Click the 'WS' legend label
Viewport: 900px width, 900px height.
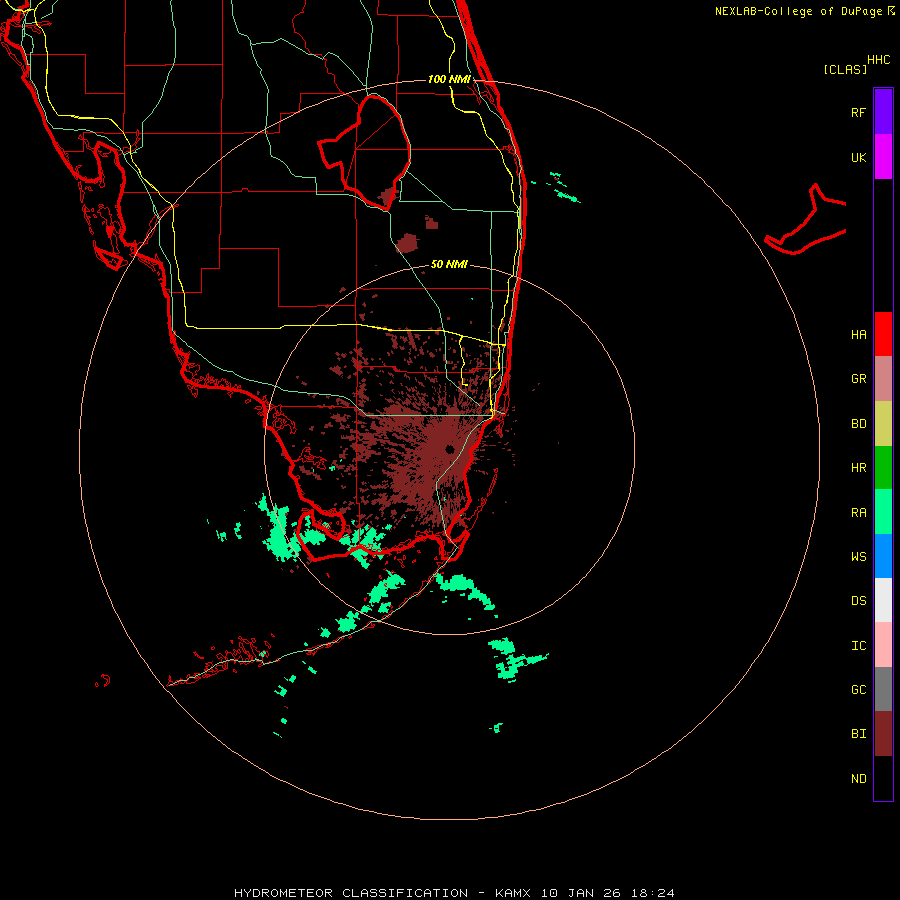858,557
